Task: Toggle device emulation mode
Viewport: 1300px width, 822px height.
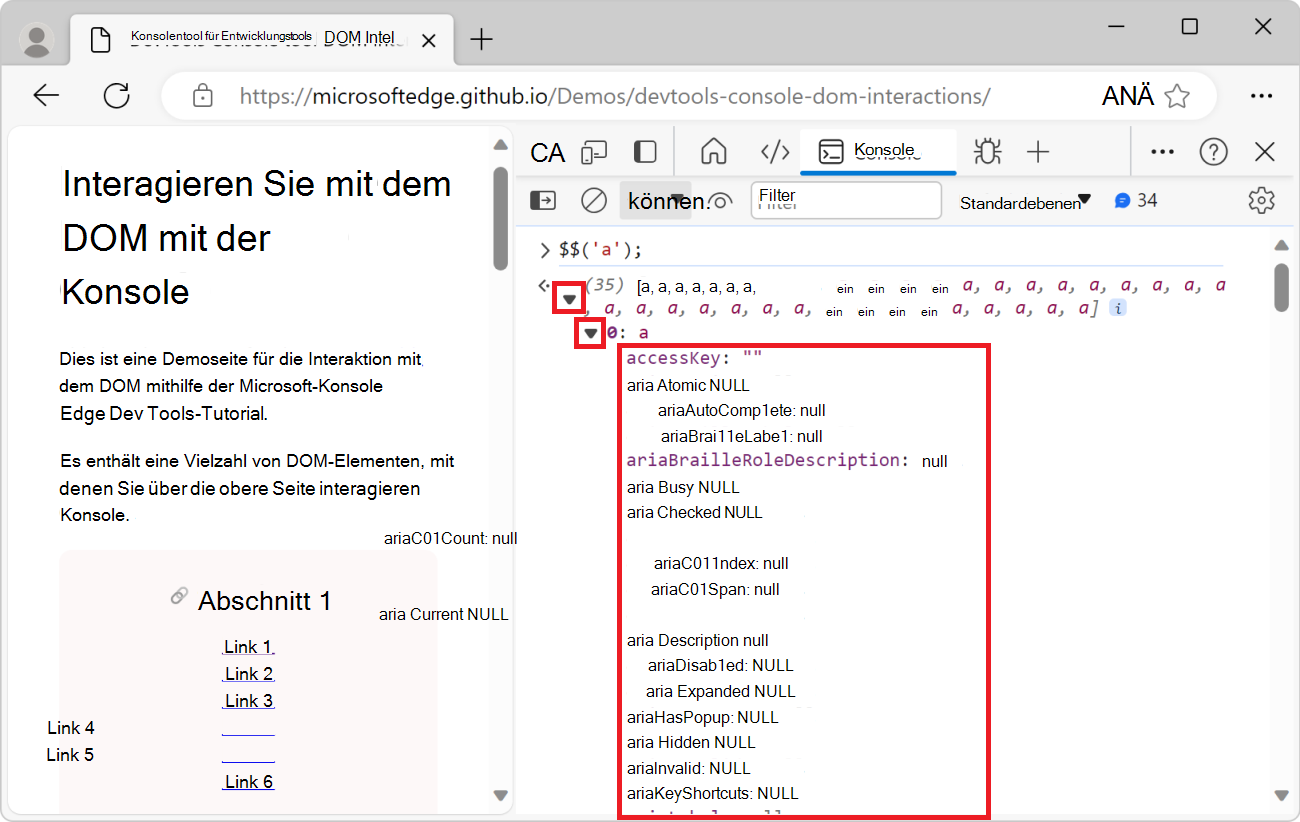Action: [594, 152]
